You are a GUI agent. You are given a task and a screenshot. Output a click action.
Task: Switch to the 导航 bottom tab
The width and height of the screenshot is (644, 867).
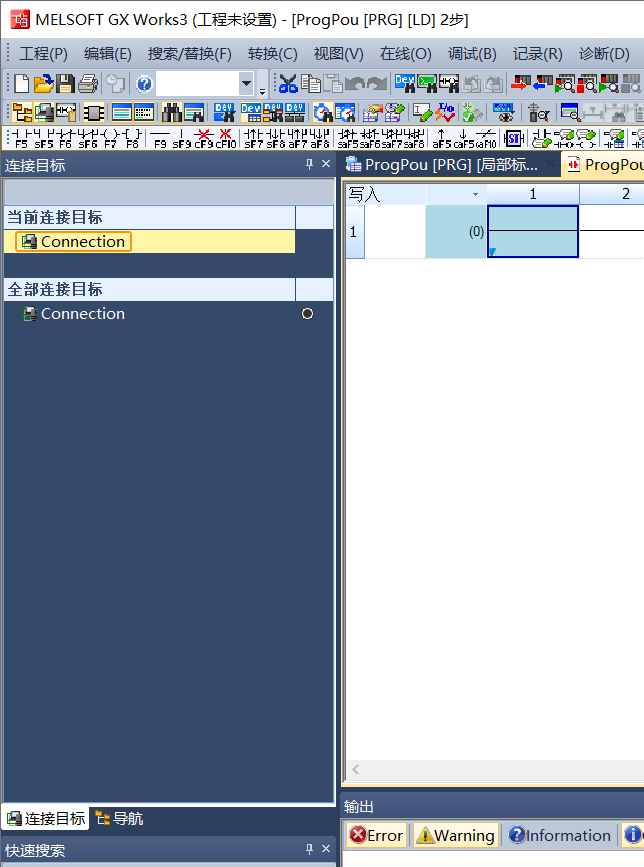(119, 819)
